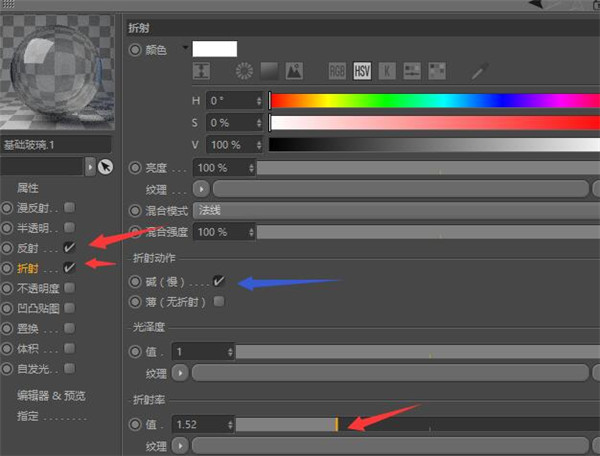600x456 pixels.
Task: Uncheck the 反射 (Reflection) channel checkbox
Action: [69, 247]
